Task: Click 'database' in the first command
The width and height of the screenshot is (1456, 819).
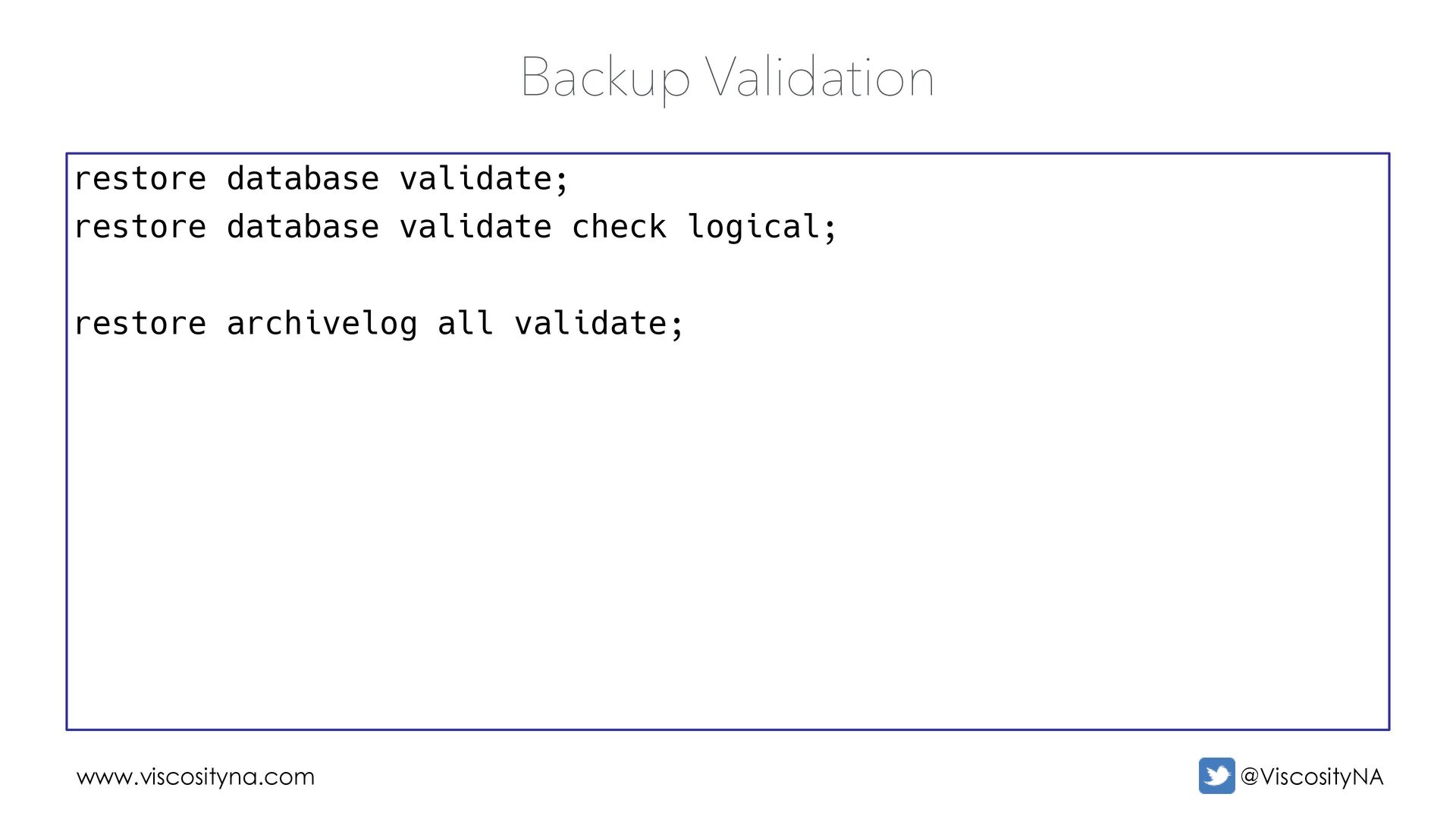Action: [303, 179]
